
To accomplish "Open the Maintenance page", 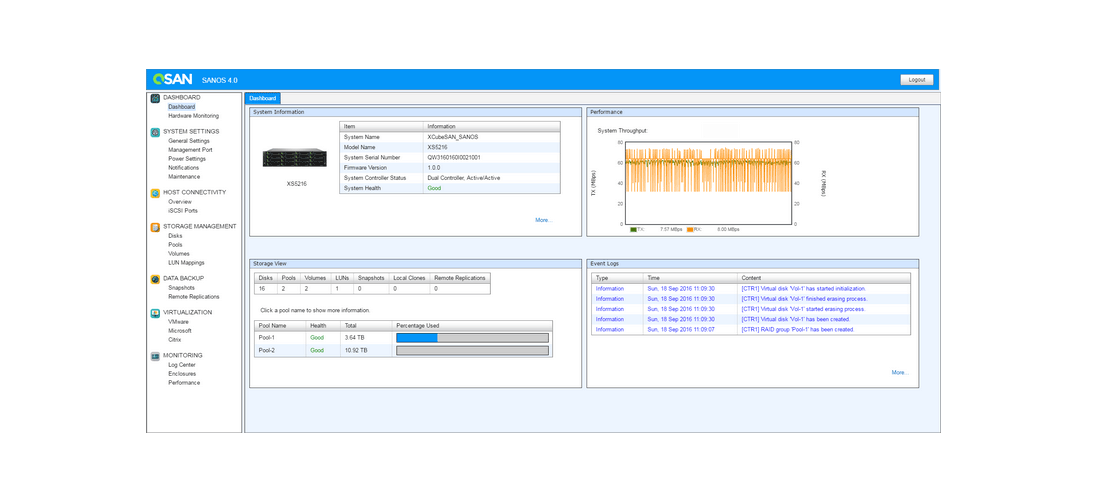I will point(184,177).
